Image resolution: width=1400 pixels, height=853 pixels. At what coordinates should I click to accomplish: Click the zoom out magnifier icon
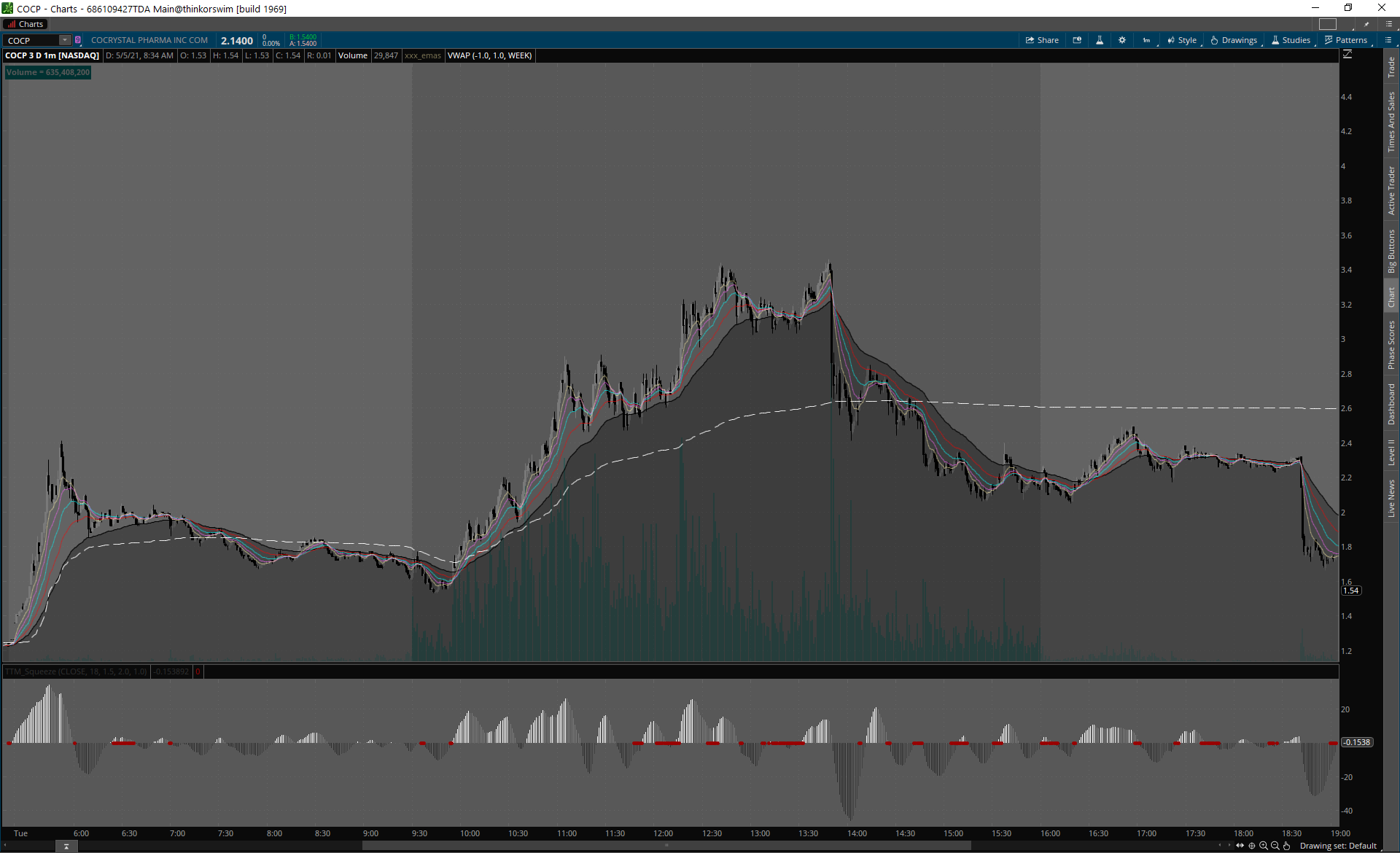[1275, 846]
